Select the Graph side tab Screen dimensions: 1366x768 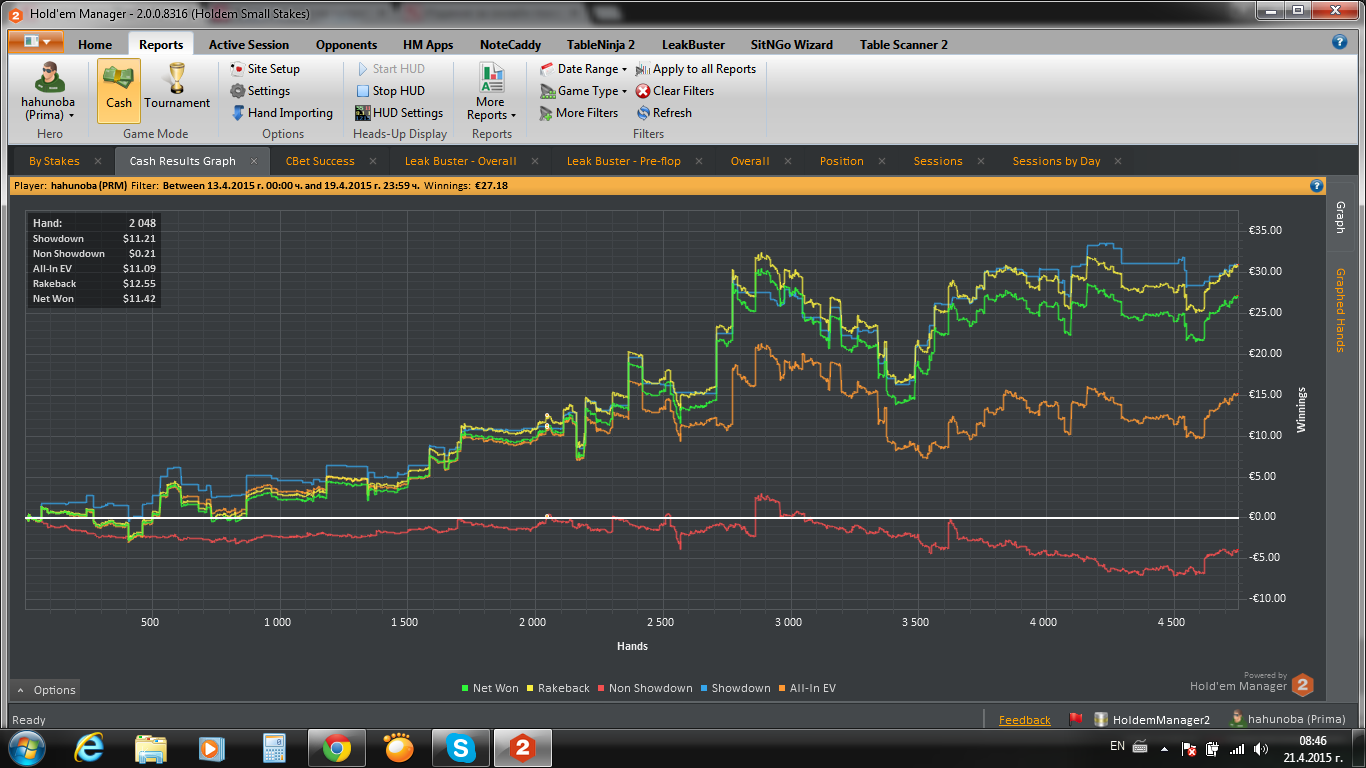[1340, 217]
